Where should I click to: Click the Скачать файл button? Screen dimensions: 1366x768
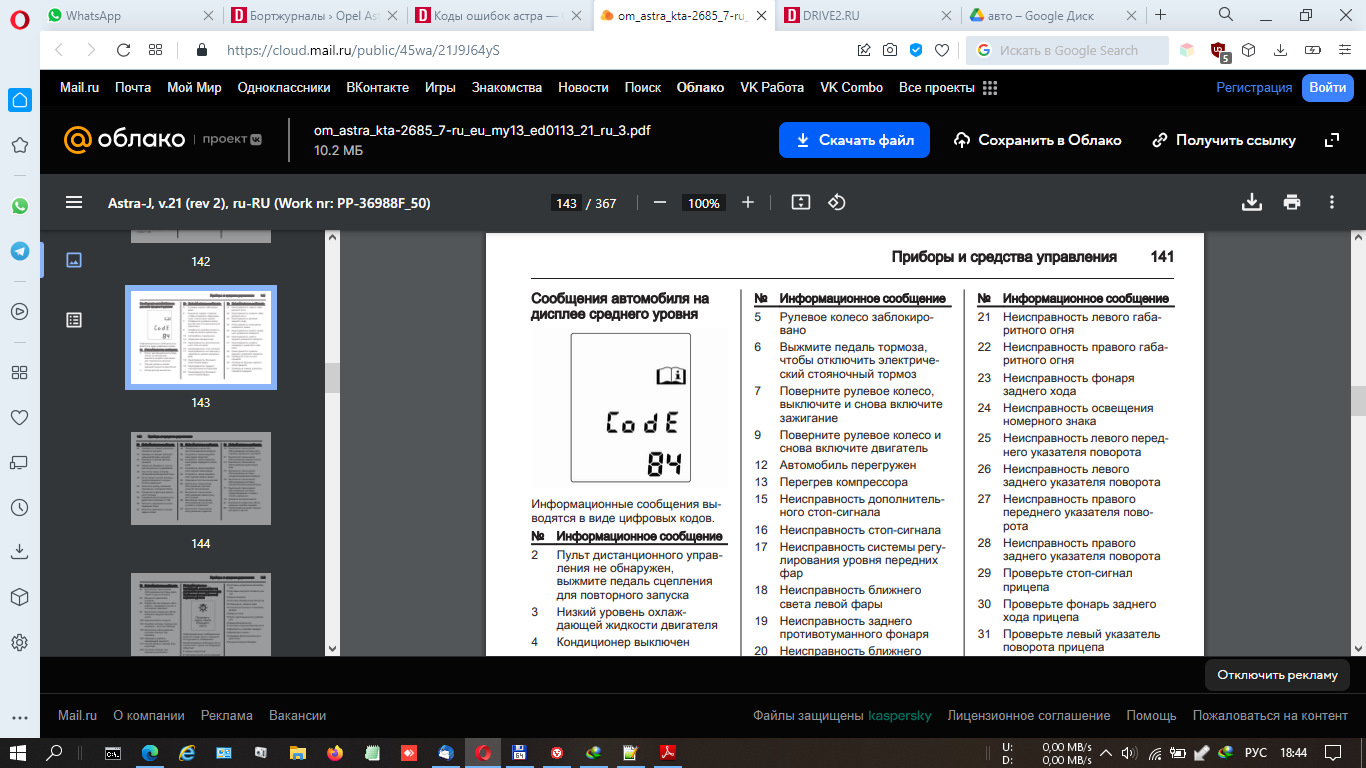click(854, 140)
